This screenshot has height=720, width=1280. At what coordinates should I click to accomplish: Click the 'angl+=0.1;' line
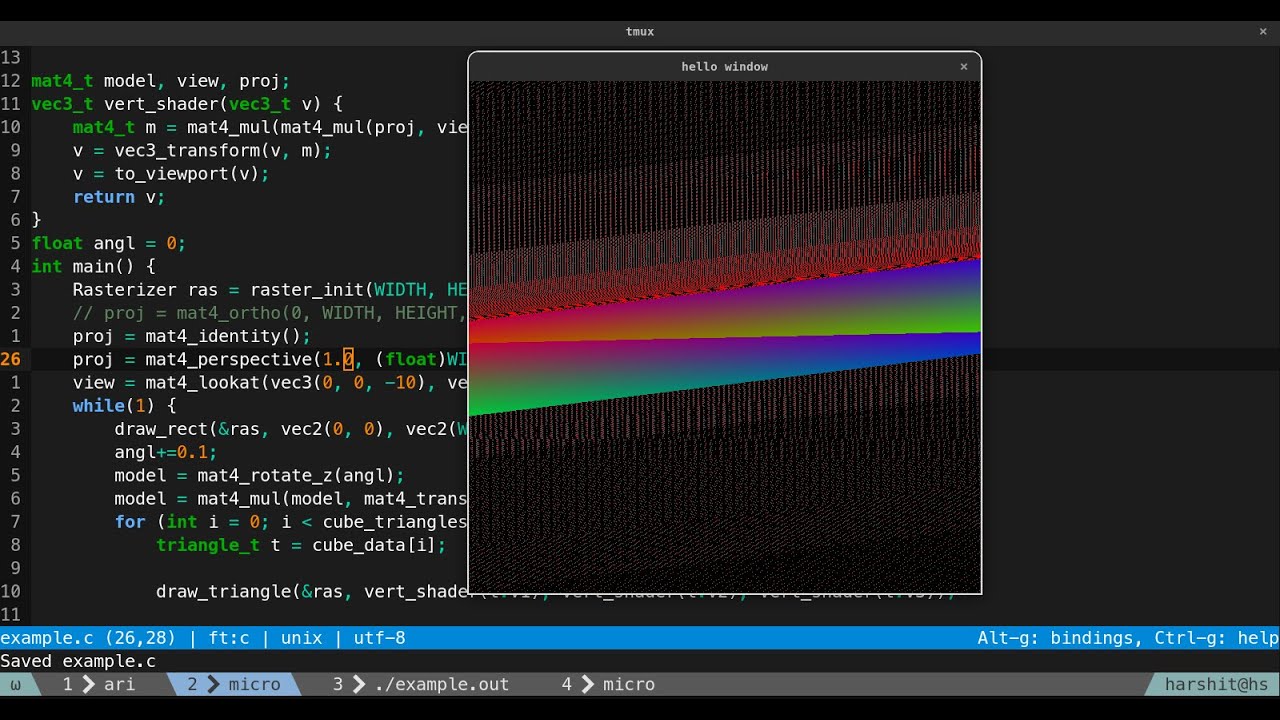click(166, 452)
